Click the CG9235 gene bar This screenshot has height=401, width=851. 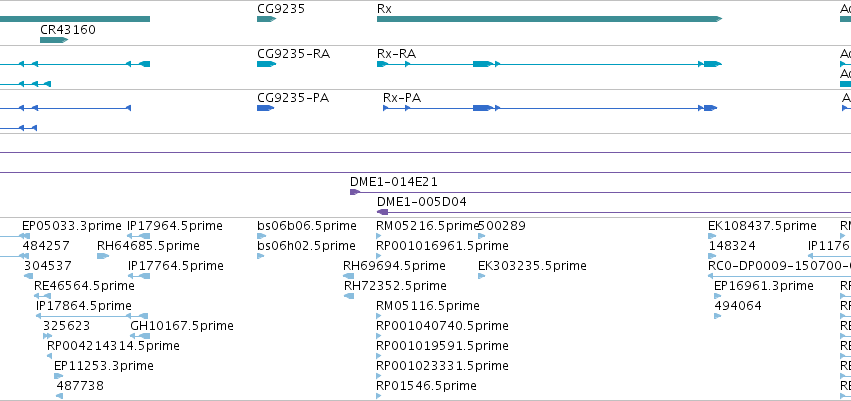(x=266, y=19)
